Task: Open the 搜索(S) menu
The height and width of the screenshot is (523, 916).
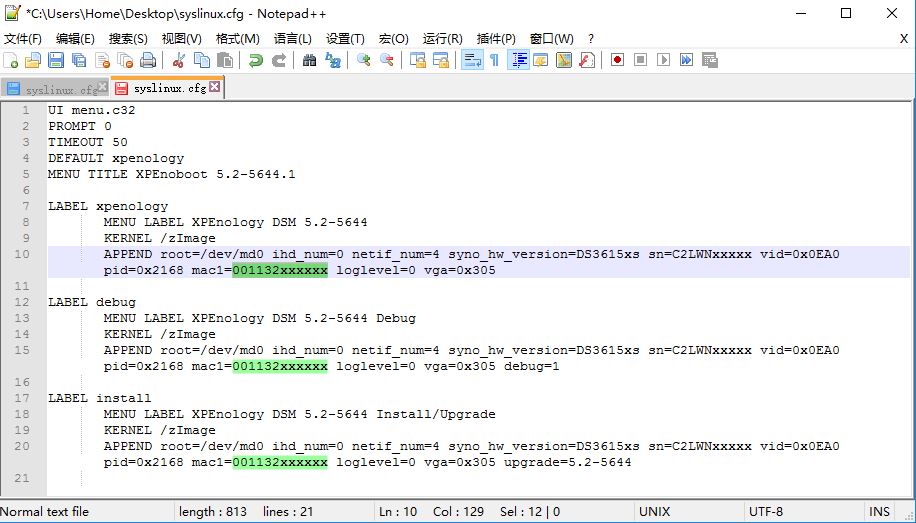Action: tap(128, 39)
